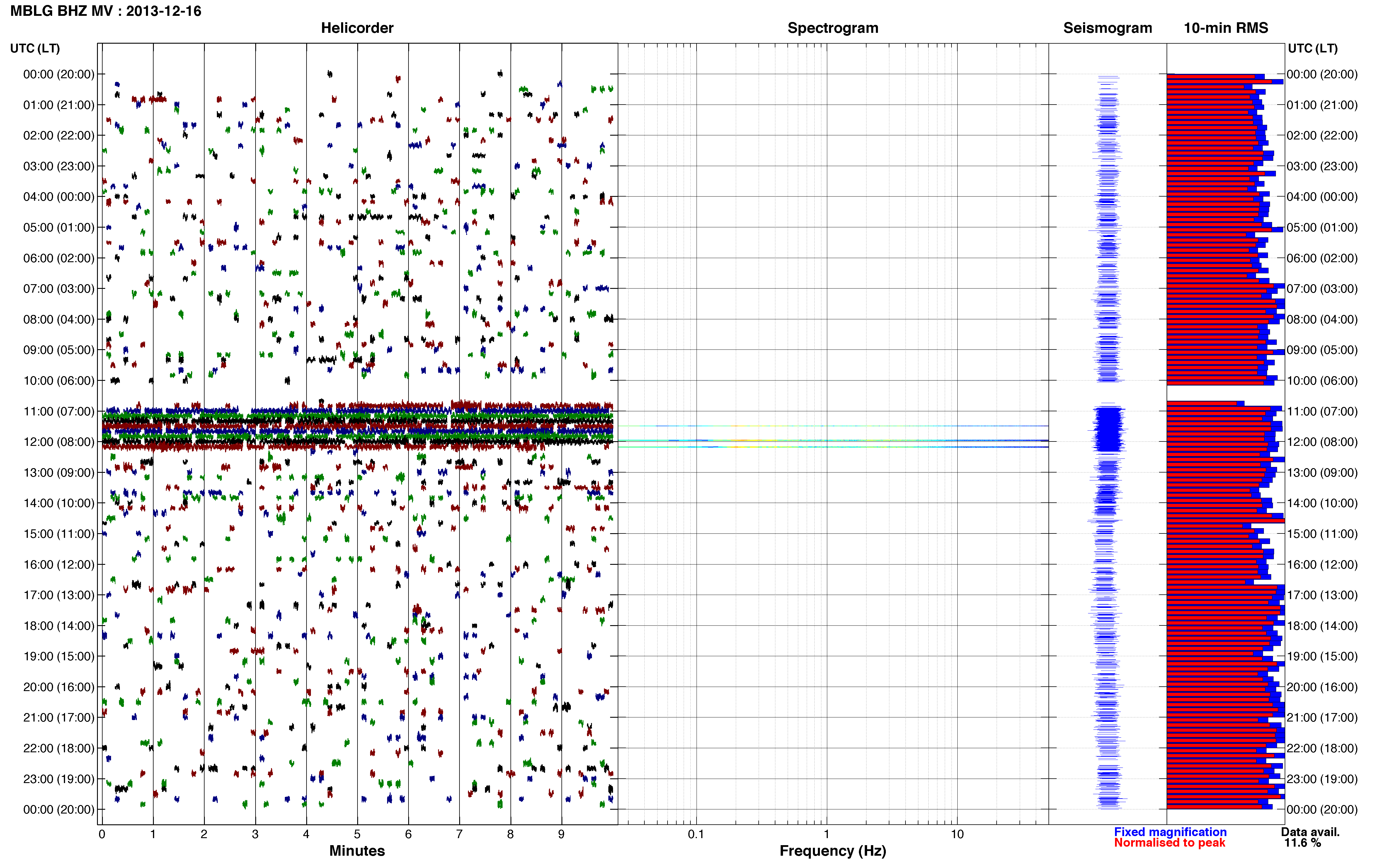1389x868 pixels.
Task: Click the left 09:00 (05:00) time label
Action: coord(59,350)
